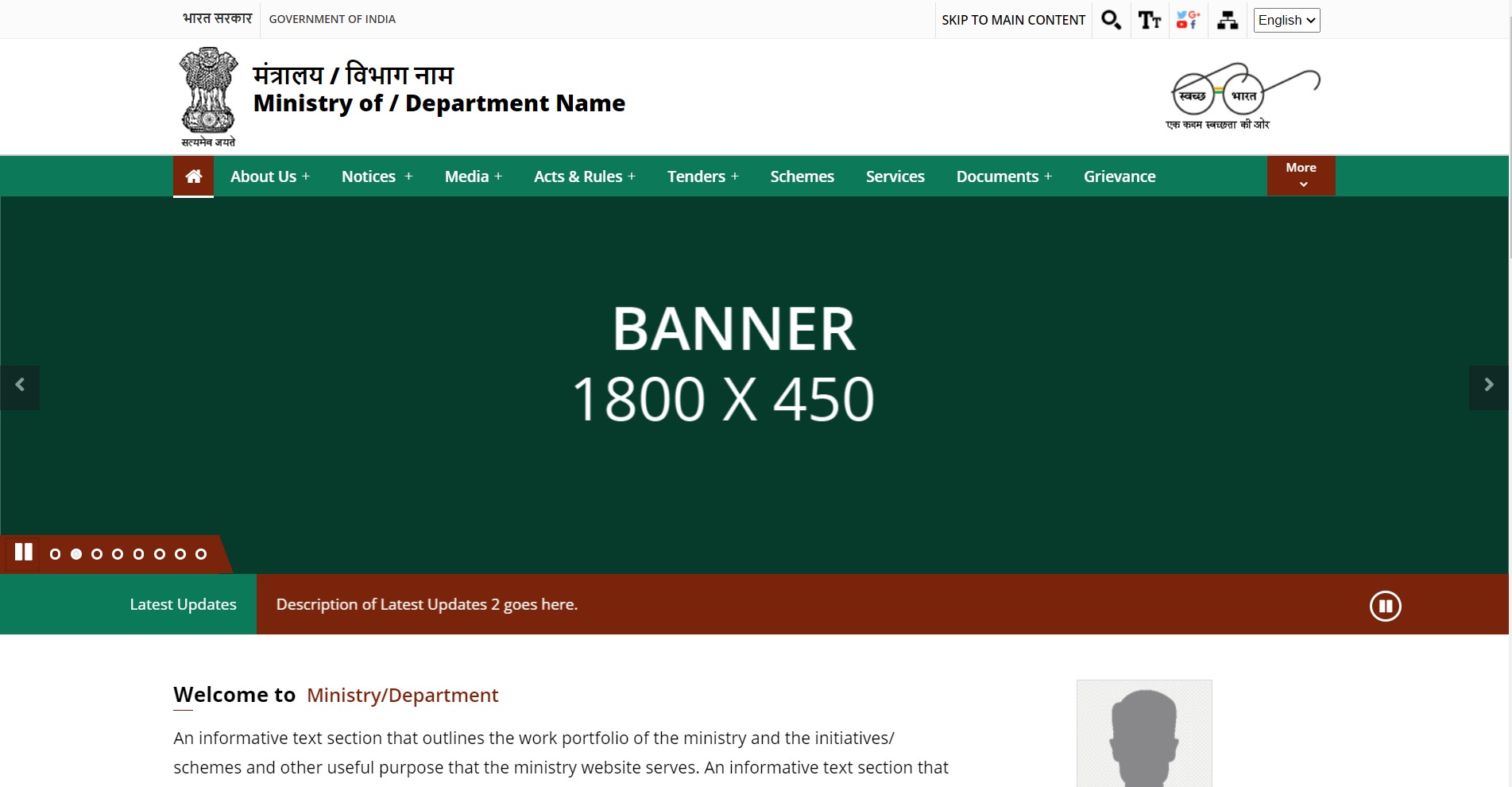Expand the About Us submenu

tap(269, 176)
